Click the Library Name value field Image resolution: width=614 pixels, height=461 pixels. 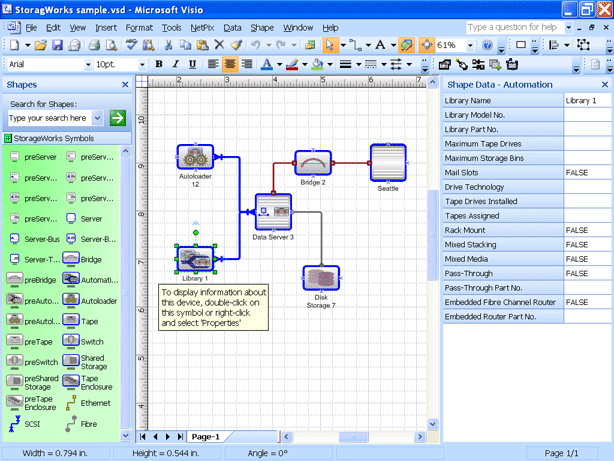(587, 101)
